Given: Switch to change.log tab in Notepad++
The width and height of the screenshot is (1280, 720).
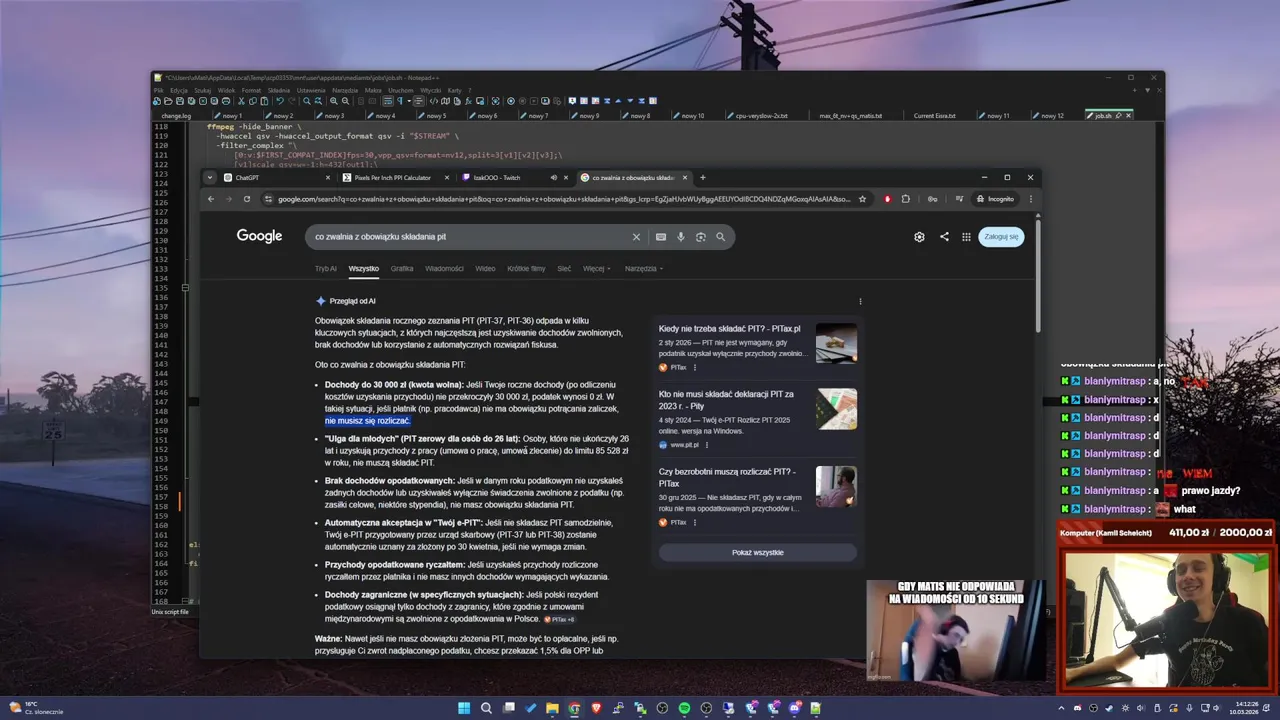Looking at the screenshot, I should tap(176, 116).
